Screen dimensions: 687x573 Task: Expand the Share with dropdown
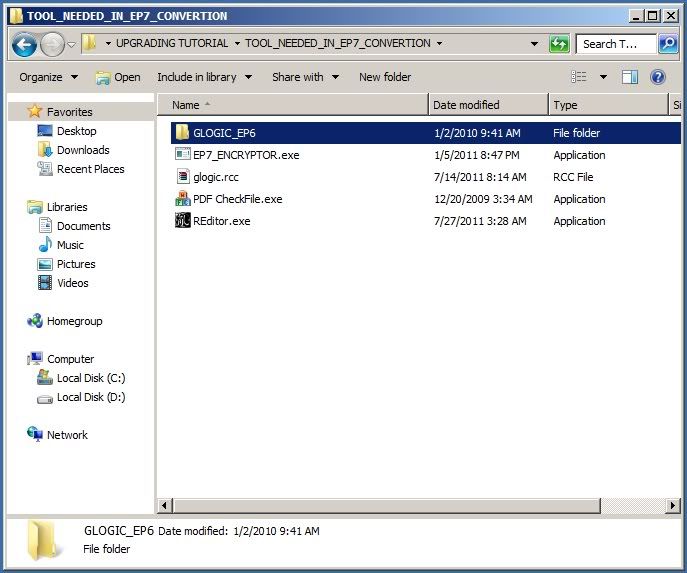(305, 77)
